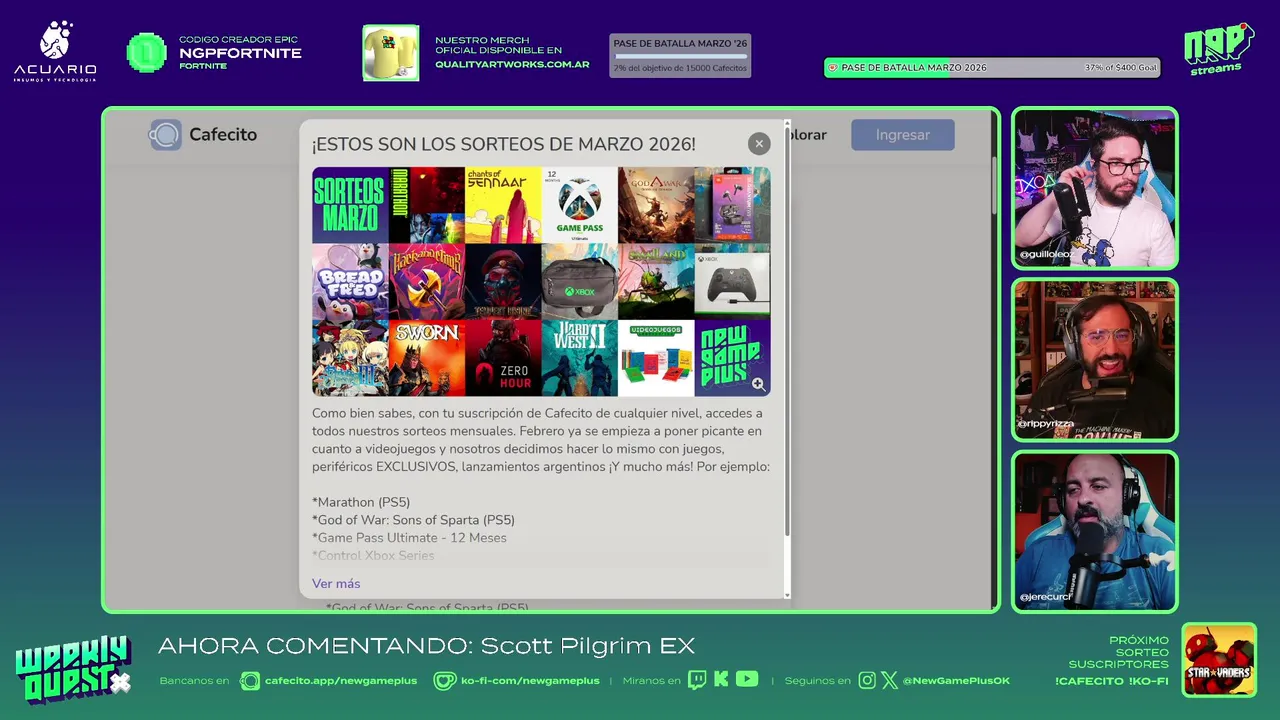Open the 'Ver más' link
The height and width of the screenshot is (720, 1280).
click(x=336, y=584)
